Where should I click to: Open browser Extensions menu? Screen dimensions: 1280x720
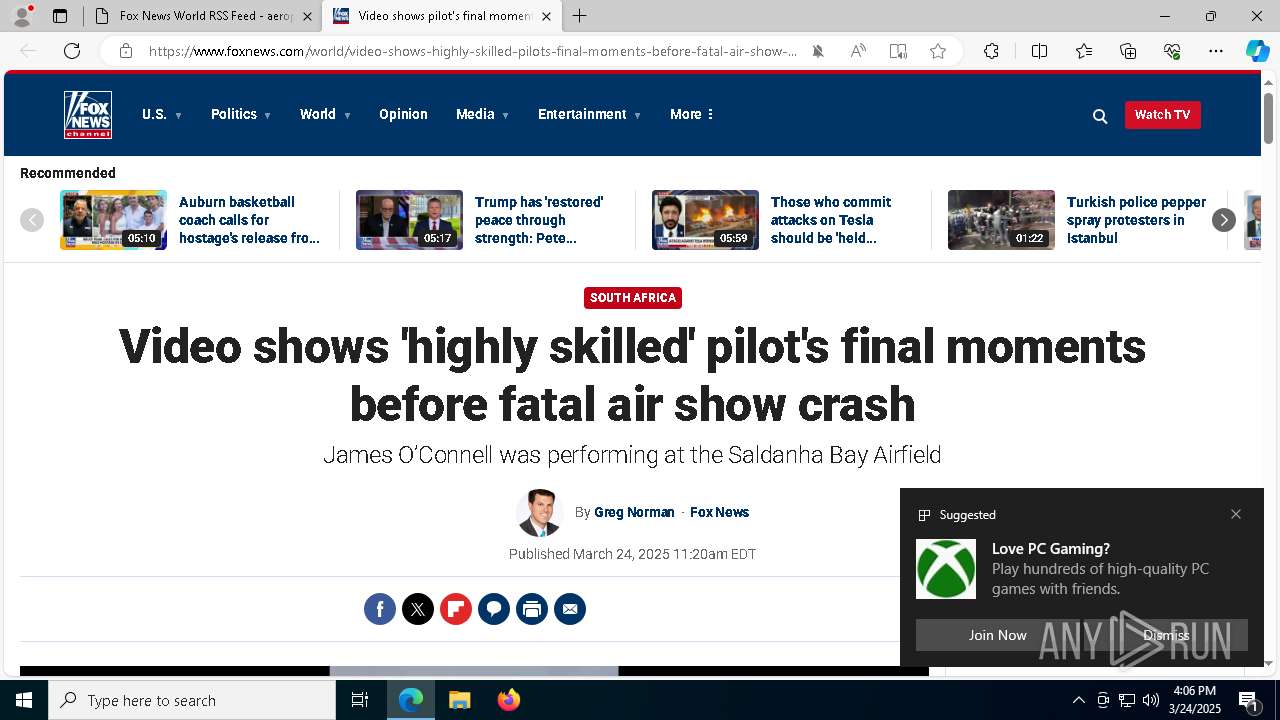[991, 51]
